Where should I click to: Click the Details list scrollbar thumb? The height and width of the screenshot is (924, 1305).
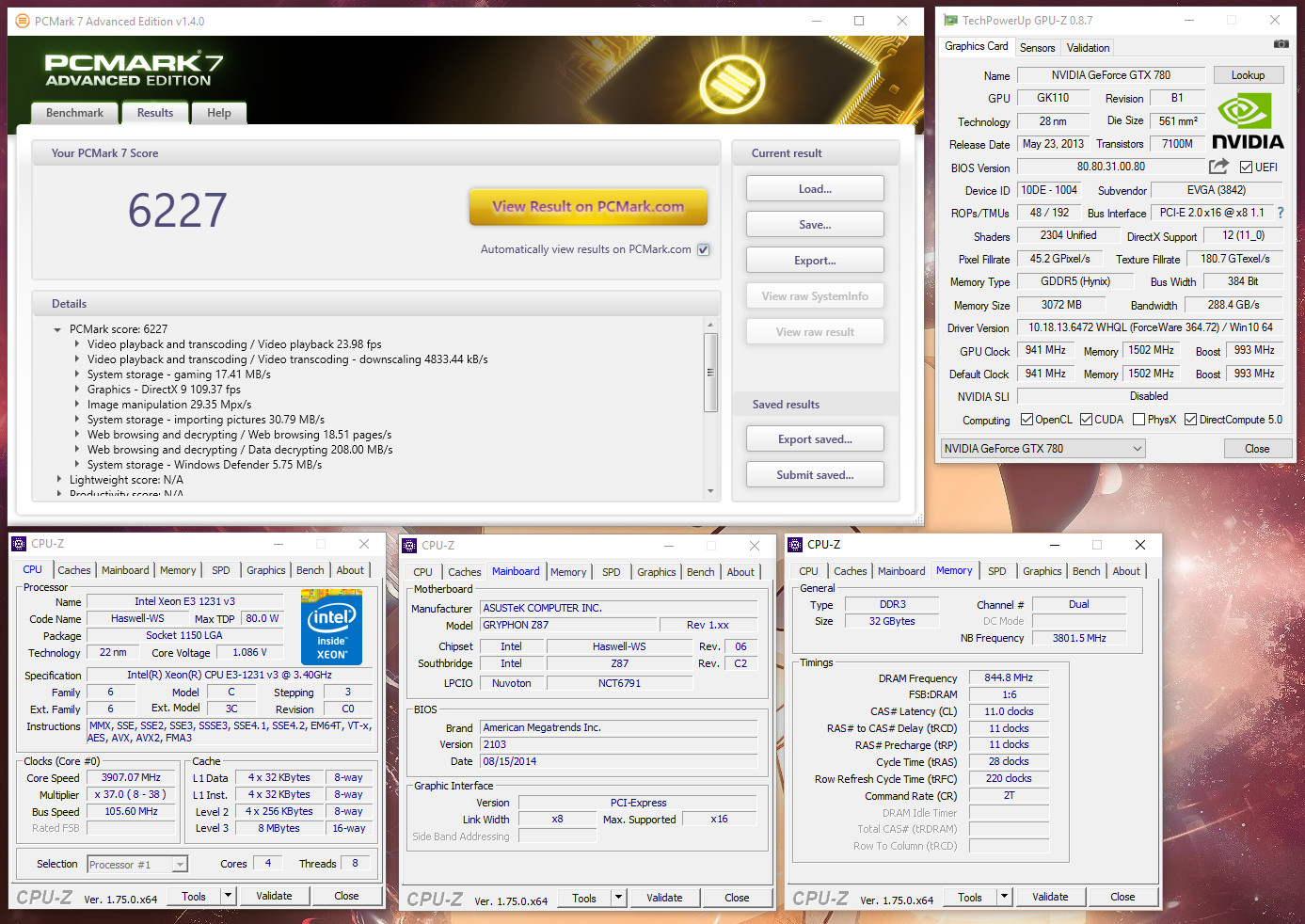(x=710, y=372)
